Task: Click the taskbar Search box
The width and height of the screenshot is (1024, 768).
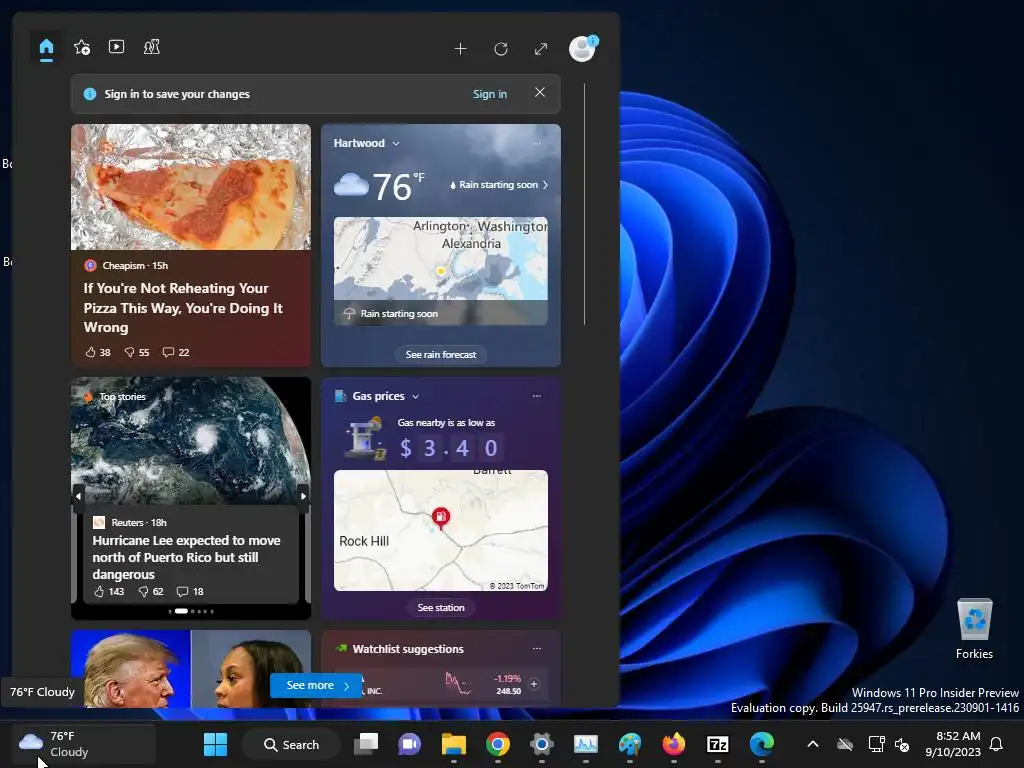Action: pos(291,744)
